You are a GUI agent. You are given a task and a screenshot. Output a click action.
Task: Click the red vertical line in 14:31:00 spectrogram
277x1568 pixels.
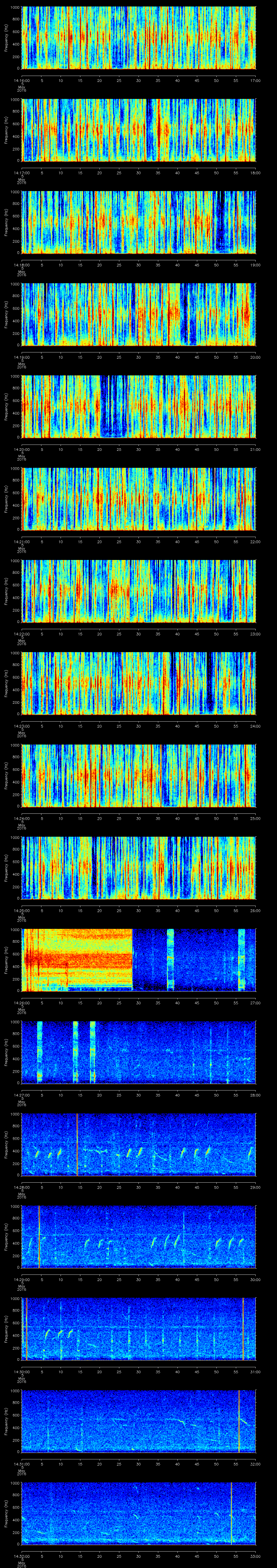(x=239, y=1421)
